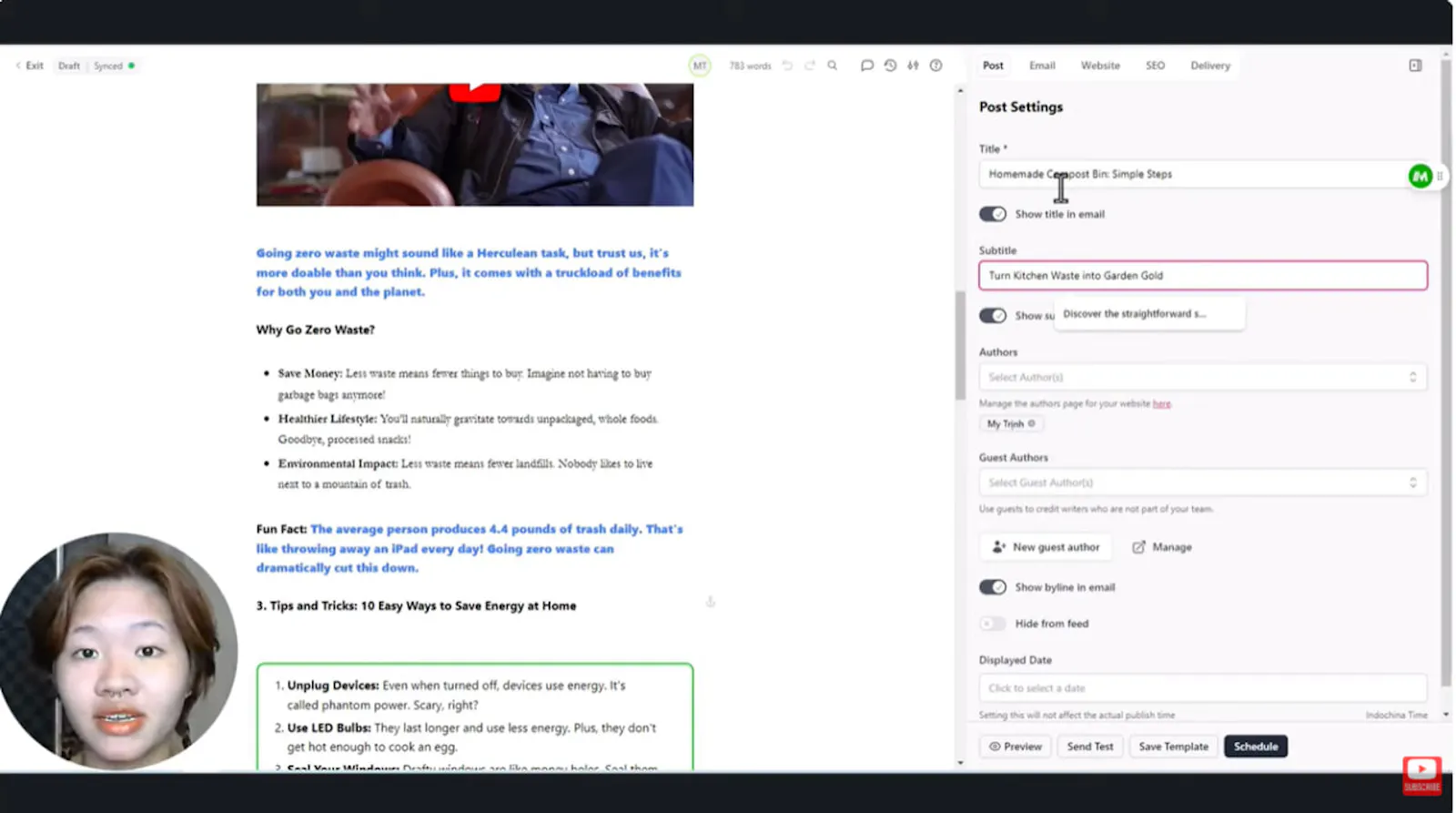Toggle Show byline in email switch
1456x813 pixels.
[993, 587]
